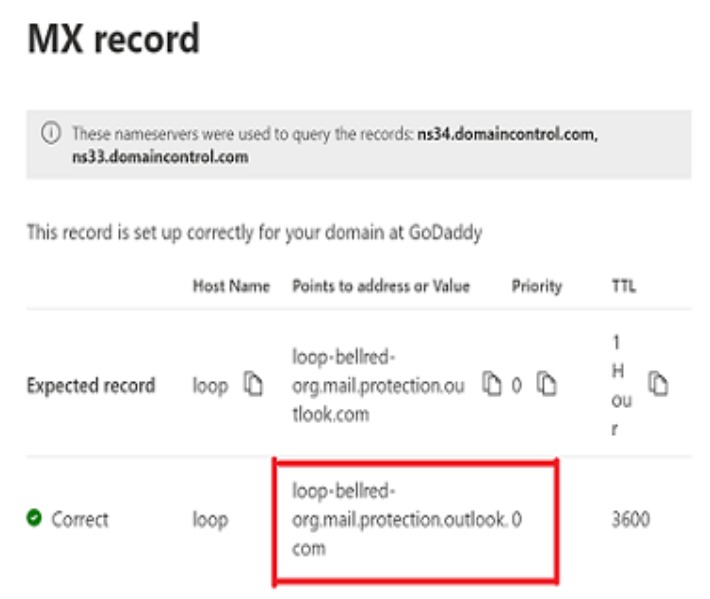
Task: Click the 'loop' host name in the Correct row
Action: [210, 519]
